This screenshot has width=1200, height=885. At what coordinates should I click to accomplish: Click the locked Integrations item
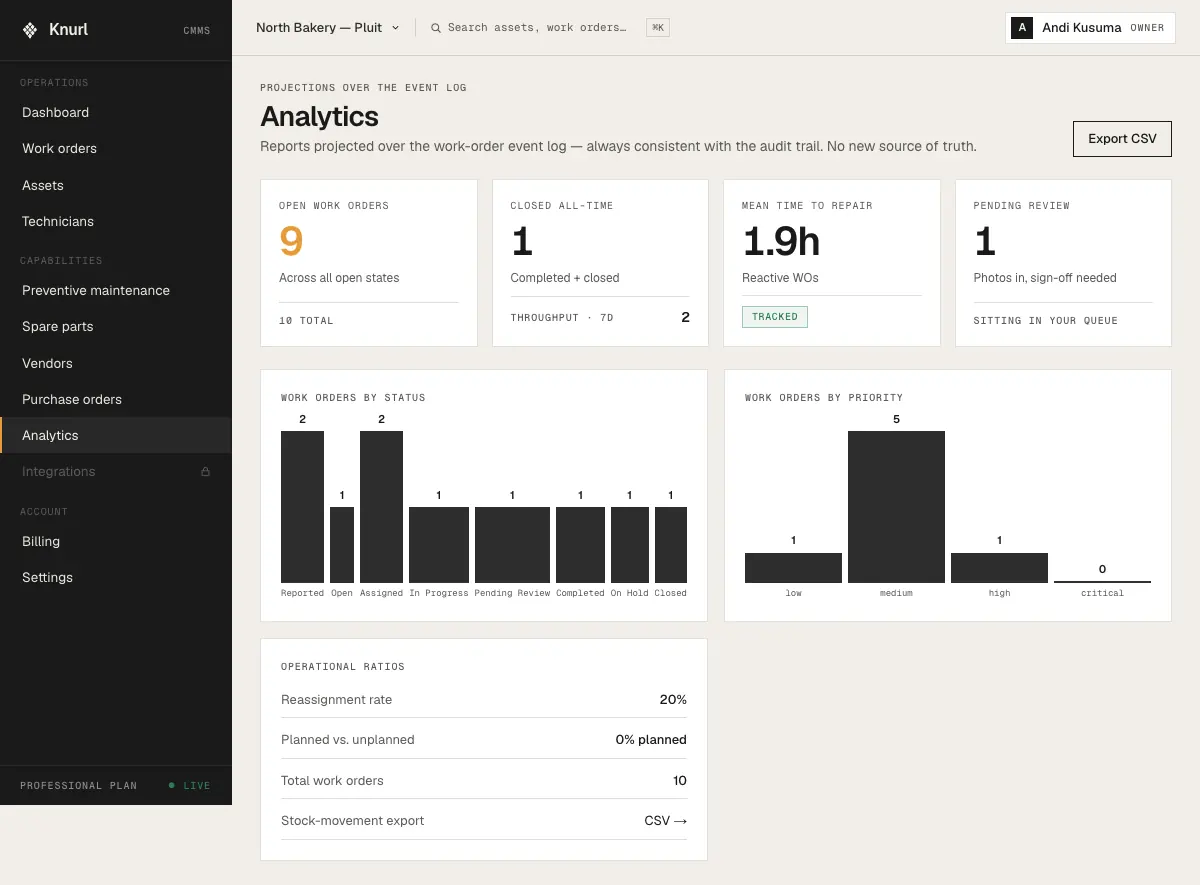pos(116,471)
